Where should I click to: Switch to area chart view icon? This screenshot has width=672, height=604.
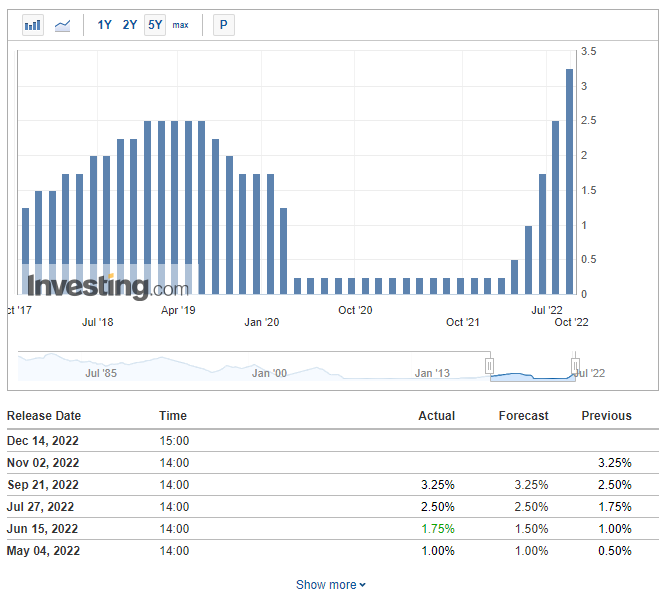tap(62, 25)
